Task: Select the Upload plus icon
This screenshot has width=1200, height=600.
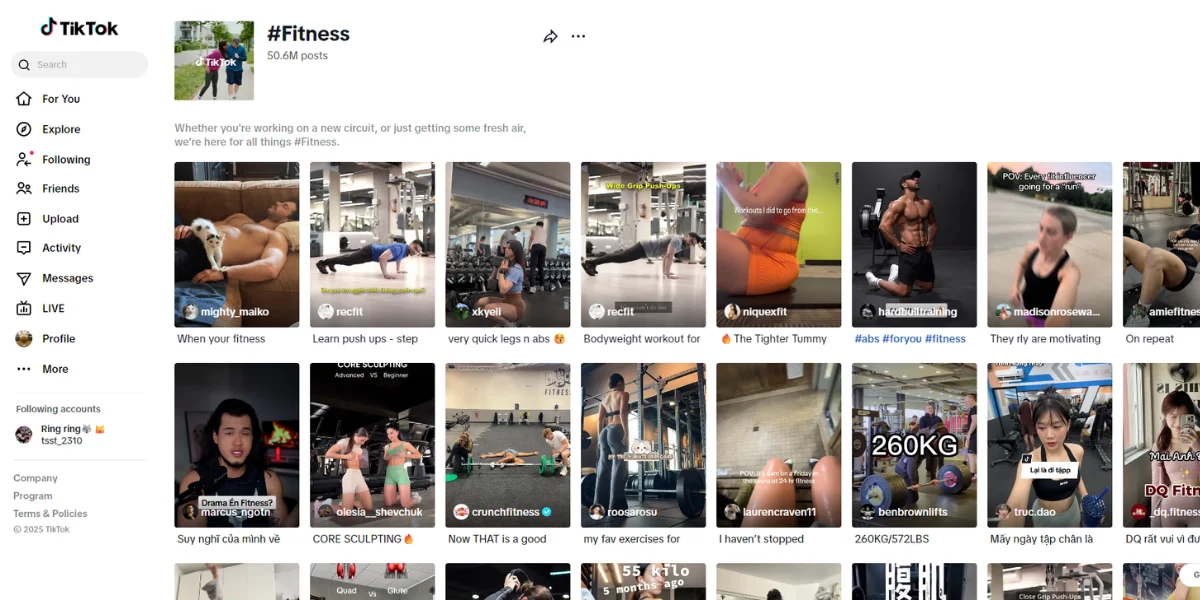Action: click(24, 219)
